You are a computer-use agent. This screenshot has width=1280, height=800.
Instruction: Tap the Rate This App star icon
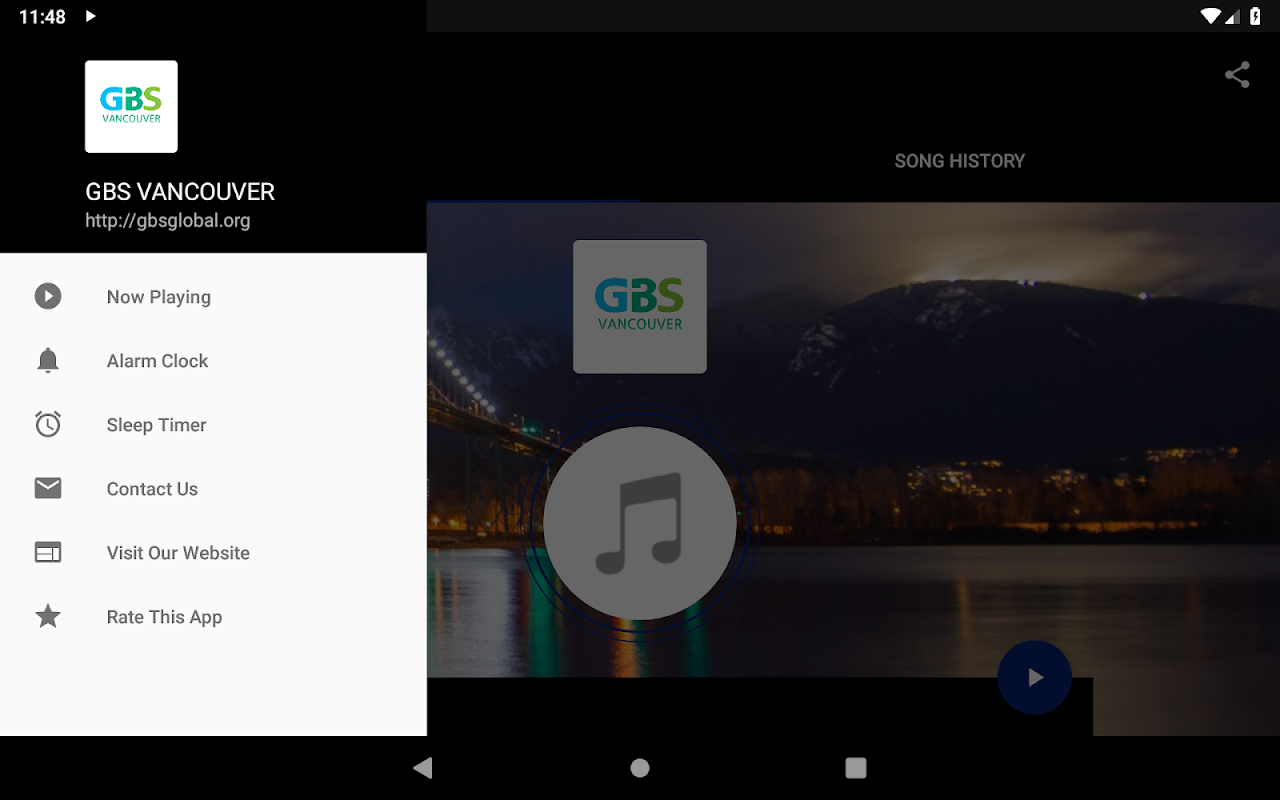coord(48,616)
